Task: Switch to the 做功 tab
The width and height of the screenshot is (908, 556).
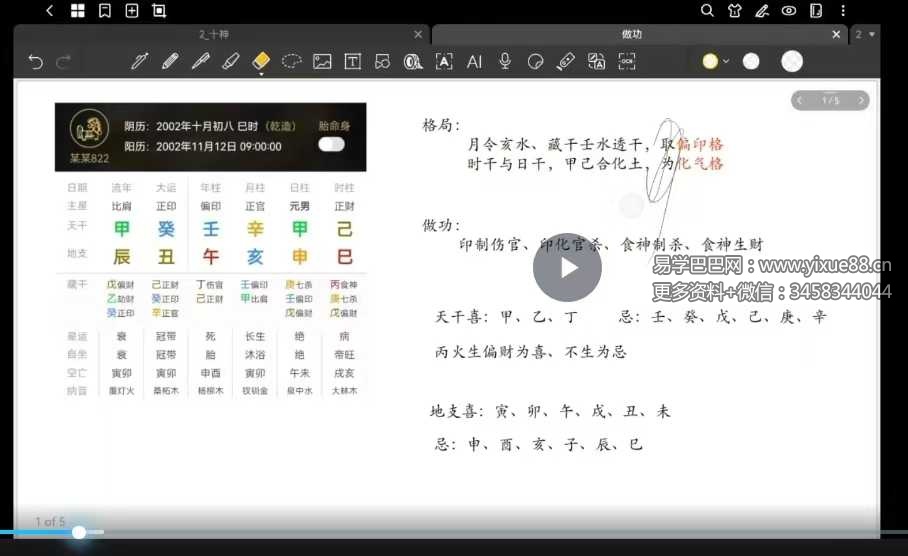Action: click(x=632, y=34)
